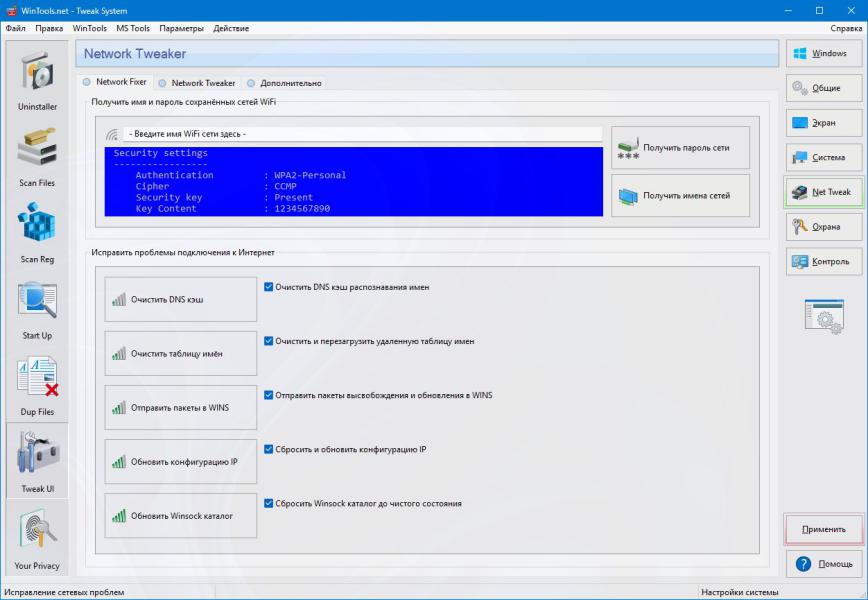Click Очистить DNS кэш button
The image size is (868, 600).
pos(181,299)
